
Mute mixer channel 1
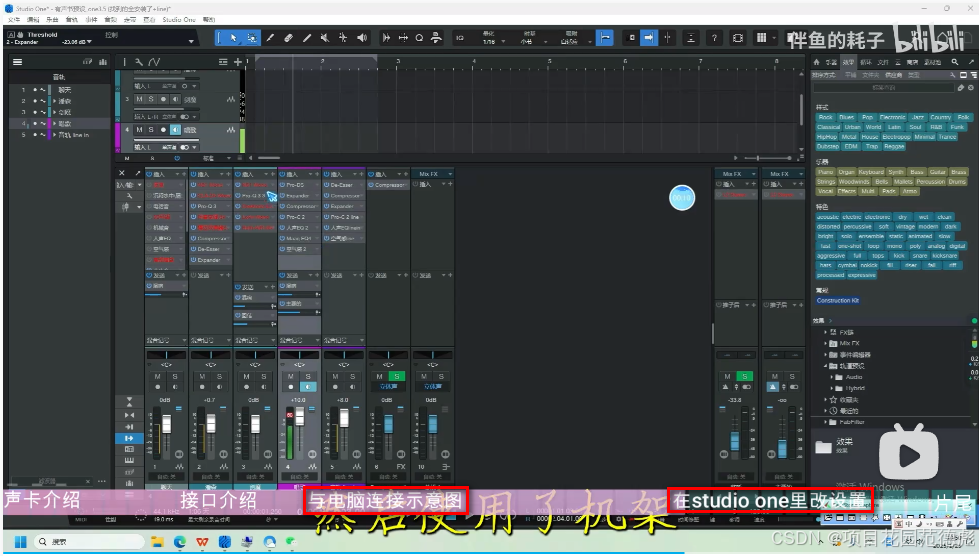point(157,376)
